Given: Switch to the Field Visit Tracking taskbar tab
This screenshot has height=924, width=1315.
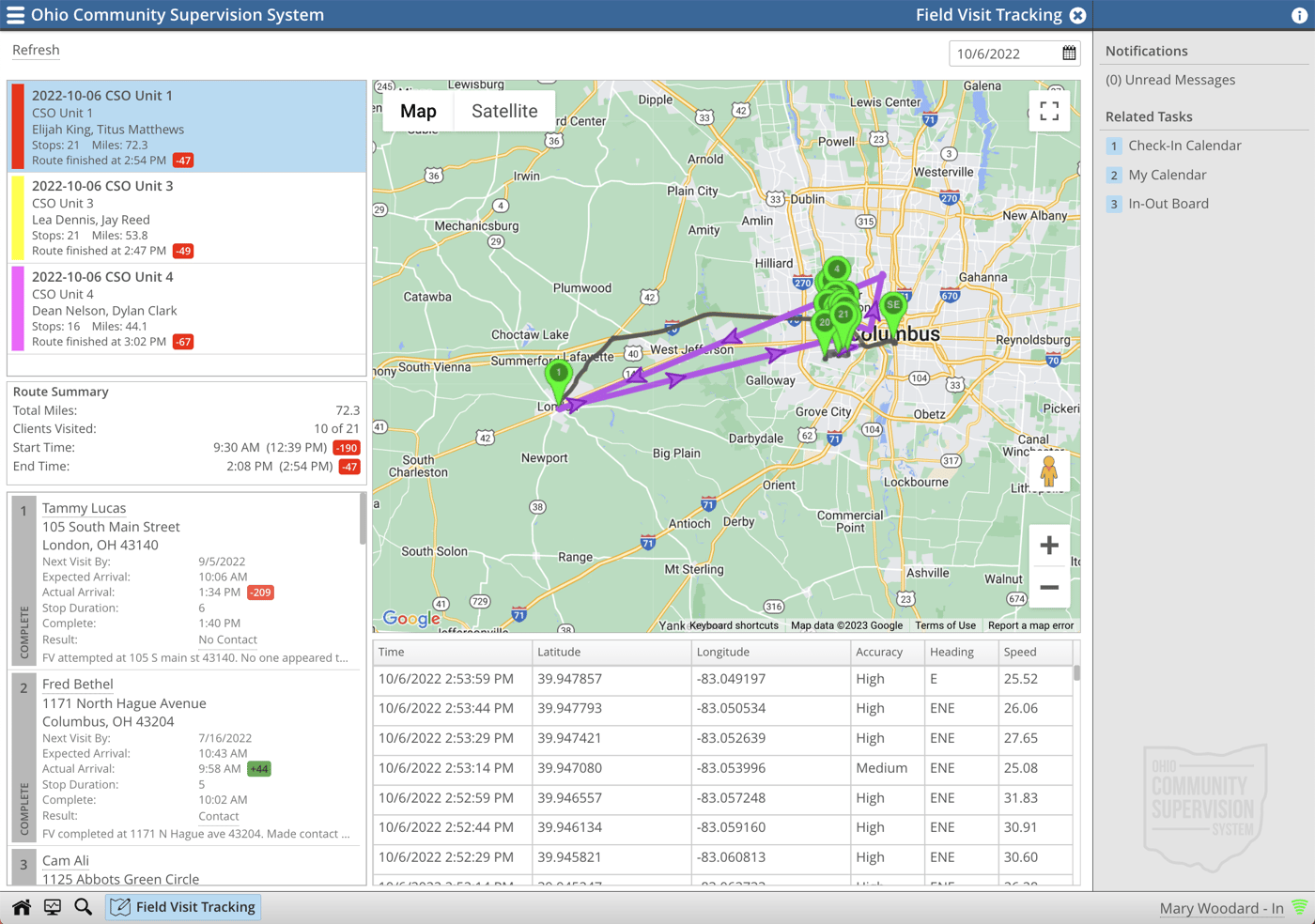Looking at the screenshot, I should tap(183, 907).
